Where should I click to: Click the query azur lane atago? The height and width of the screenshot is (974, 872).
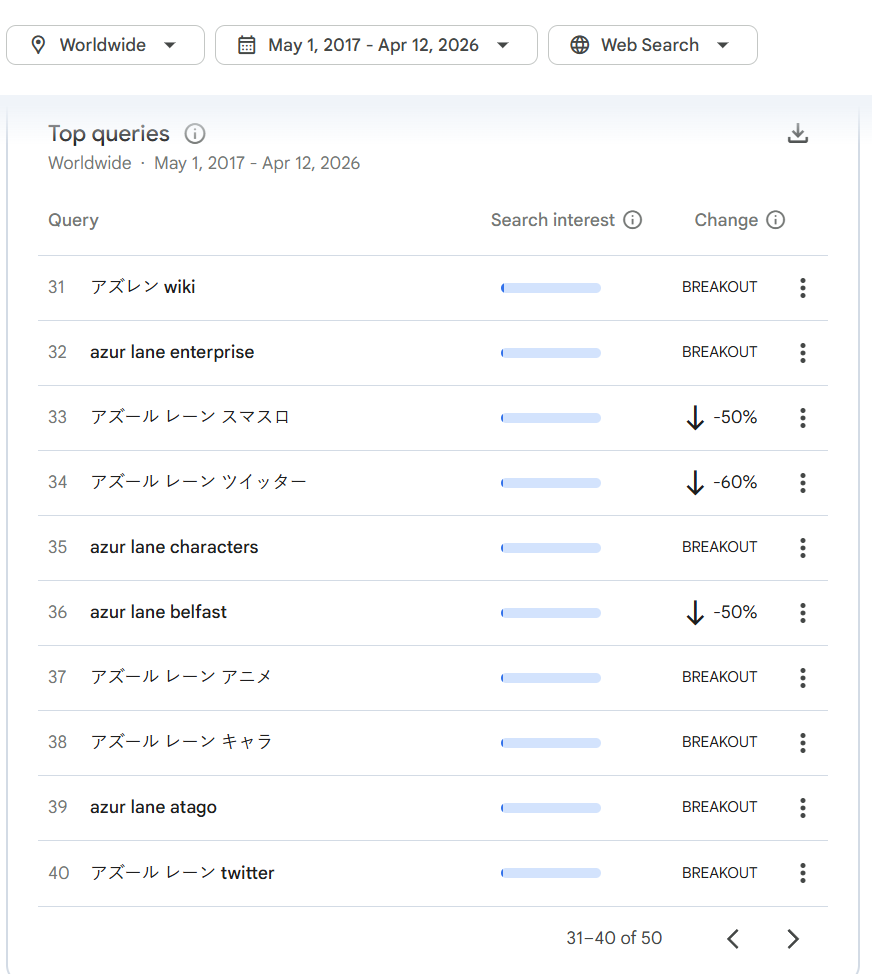pos(153,807)
